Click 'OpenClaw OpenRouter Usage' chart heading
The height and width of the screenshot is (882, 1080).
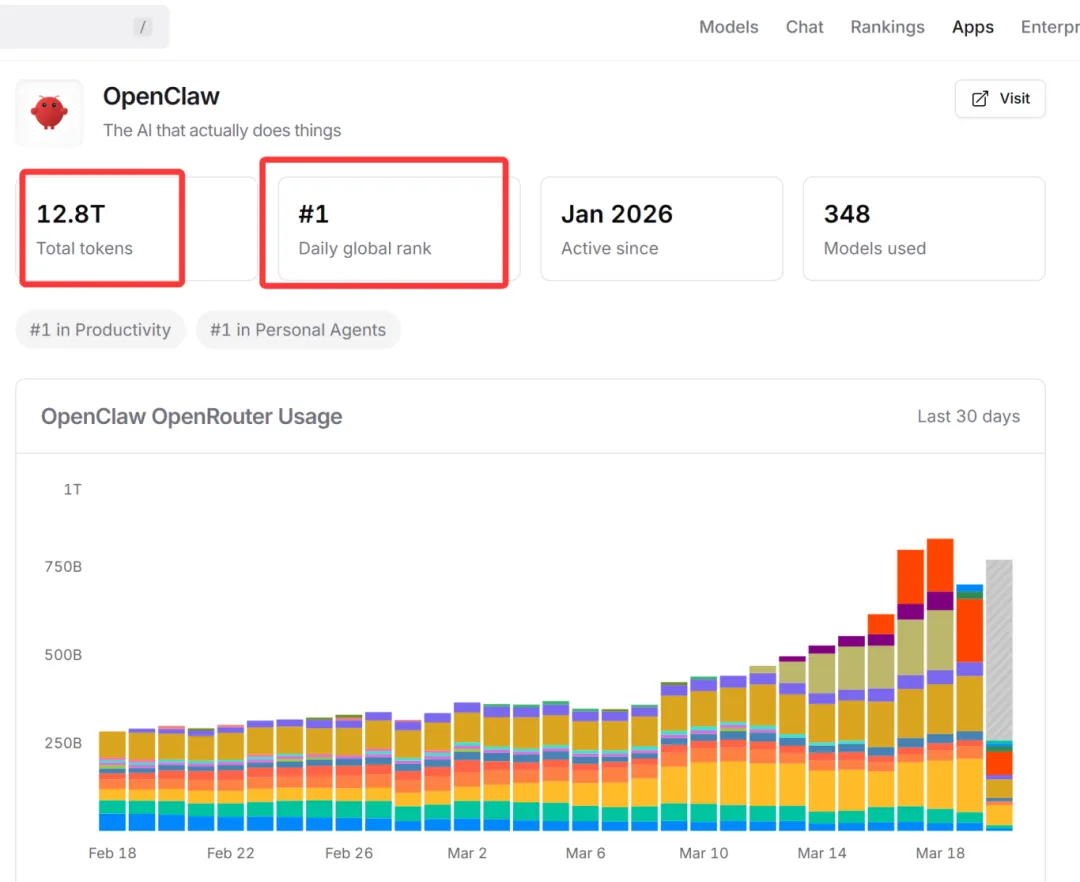coord(191,417)
